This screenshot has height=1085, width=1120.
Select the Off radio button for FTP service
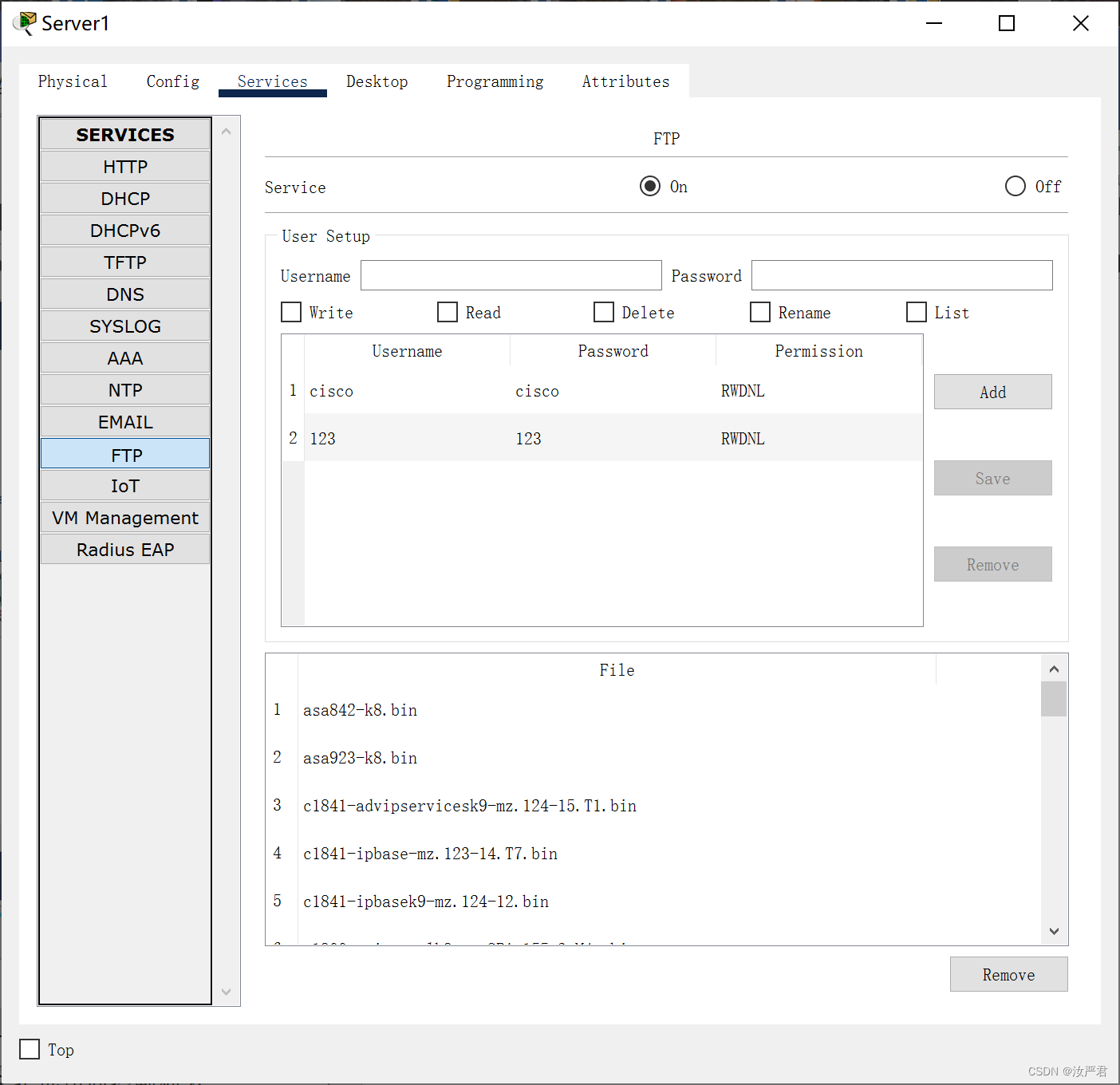coord(1015,187)
